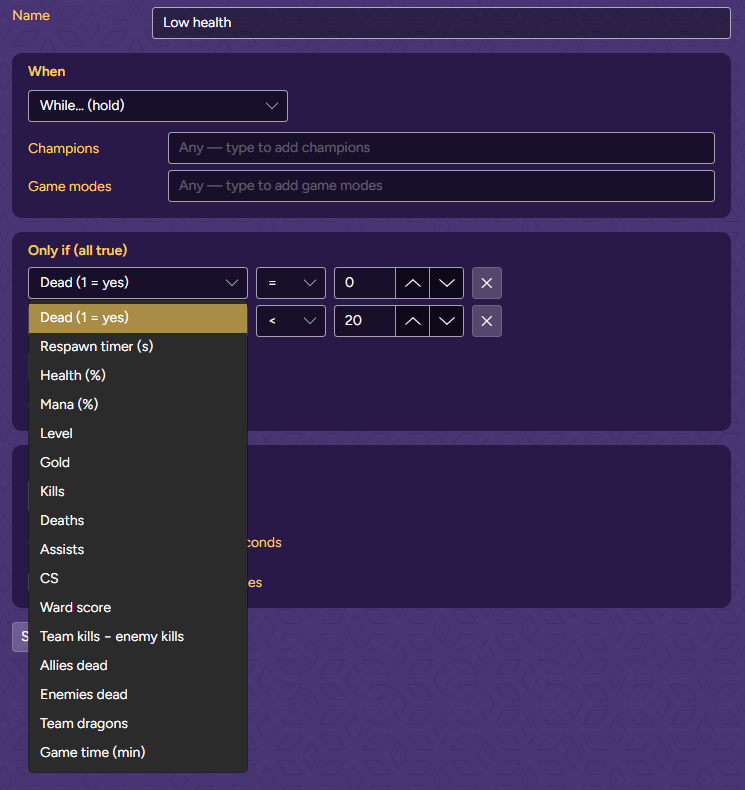Image resolution: width=745 pixels, height=790 pixels.
Task: Select Gold option in list
Action: click(138, 463)
